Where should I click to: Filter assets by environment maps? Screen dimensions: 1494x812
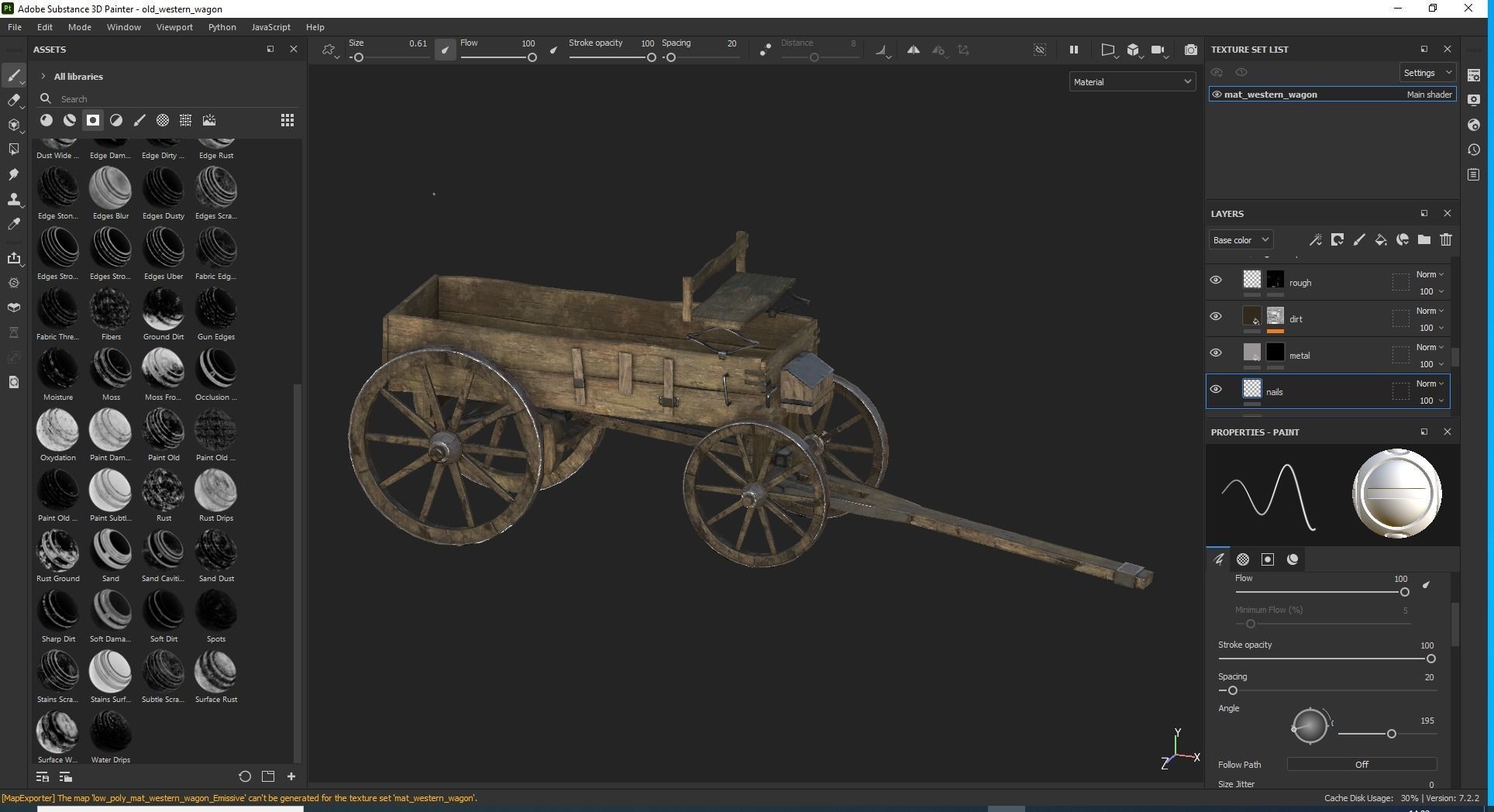click(209, 120)
